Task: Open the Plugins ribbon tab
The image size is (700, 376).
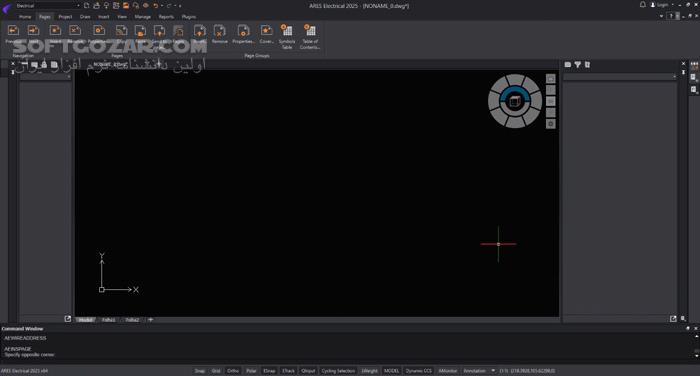Action: (189, 17)
